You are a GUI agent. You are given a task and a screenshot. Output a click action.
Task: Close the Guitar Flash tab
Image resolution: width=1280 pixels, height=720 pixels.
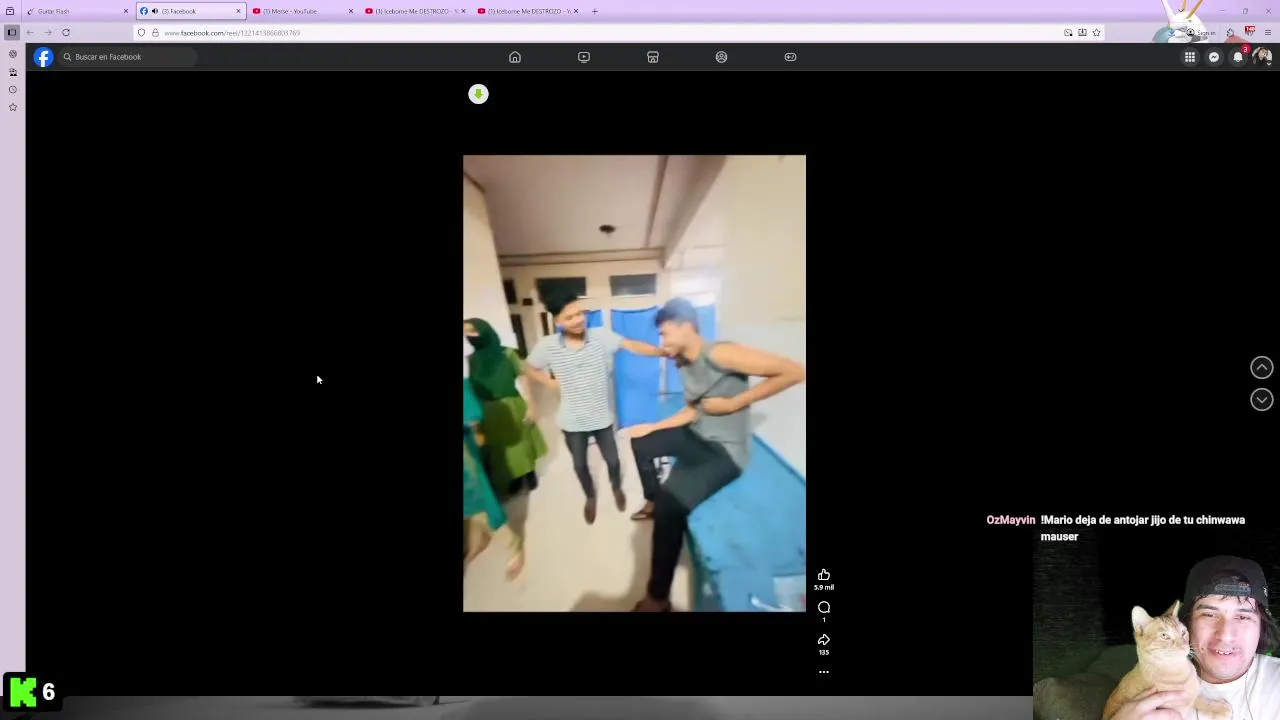coord(126,11)
